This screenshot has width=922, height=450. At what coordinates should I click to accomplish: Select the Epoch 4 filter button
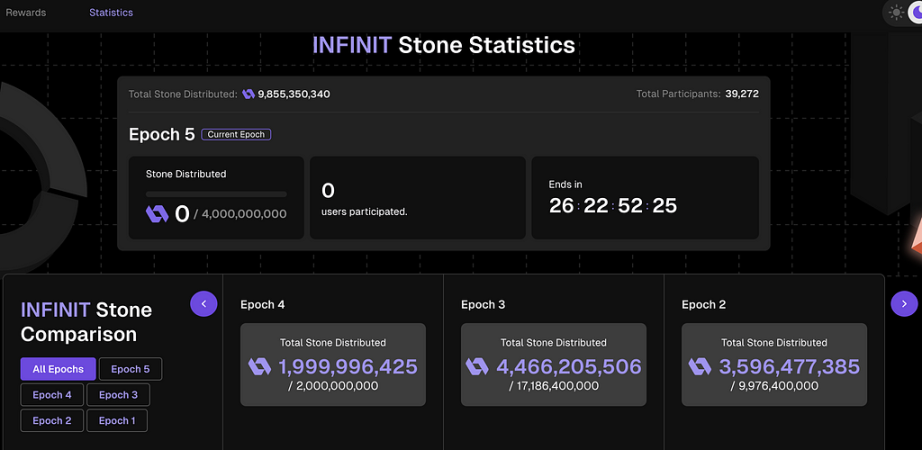[52, 395]
